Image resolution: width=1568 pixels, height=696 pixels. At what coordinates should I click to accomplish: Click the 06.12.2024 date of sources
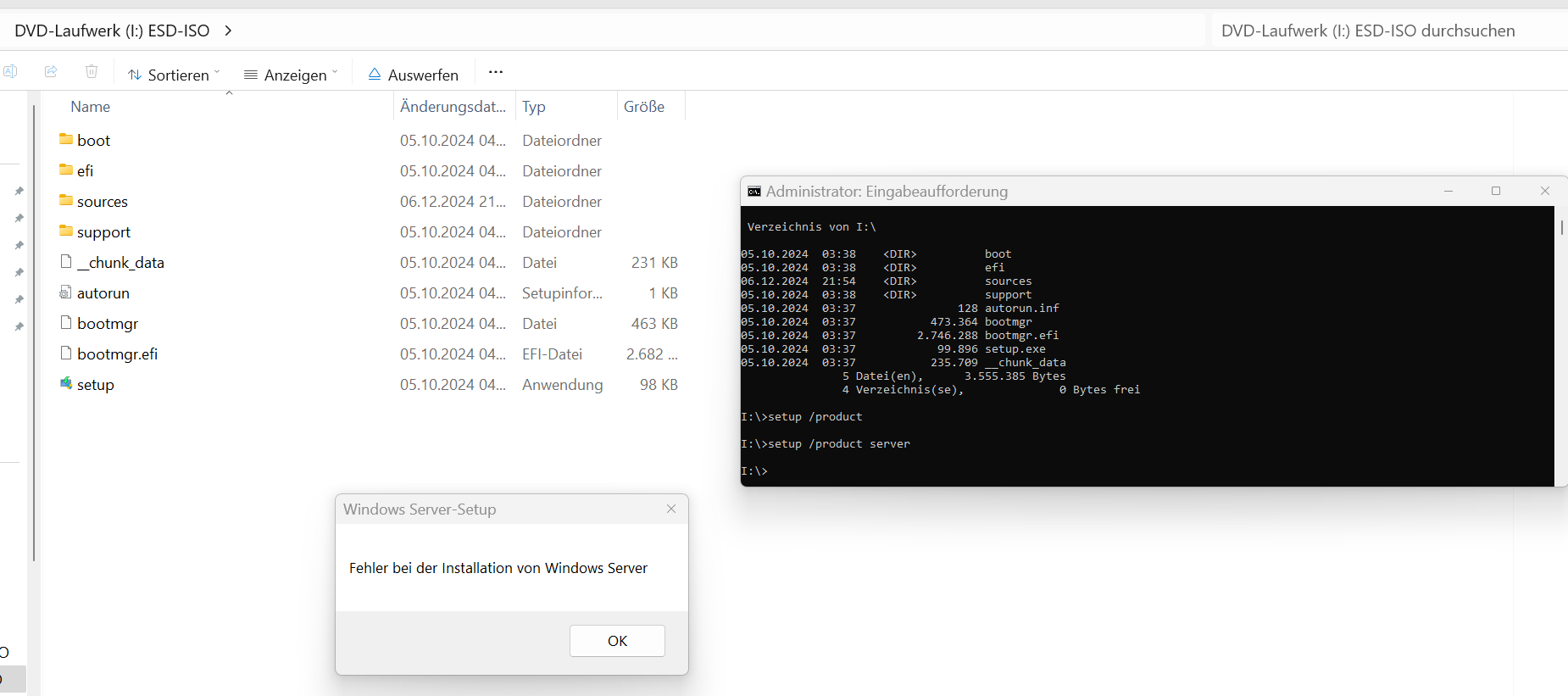(453, 202)
